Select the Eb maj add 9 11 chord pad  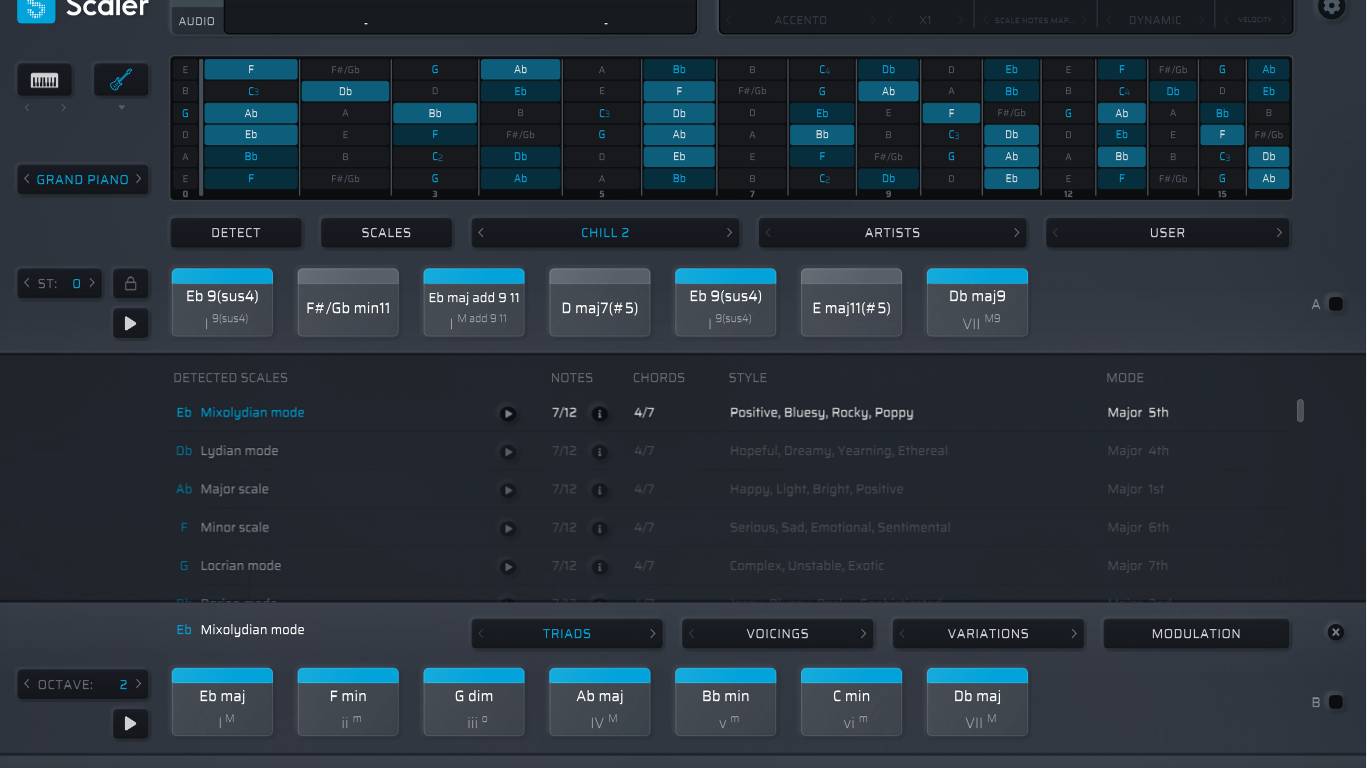(x=474, y=302)
